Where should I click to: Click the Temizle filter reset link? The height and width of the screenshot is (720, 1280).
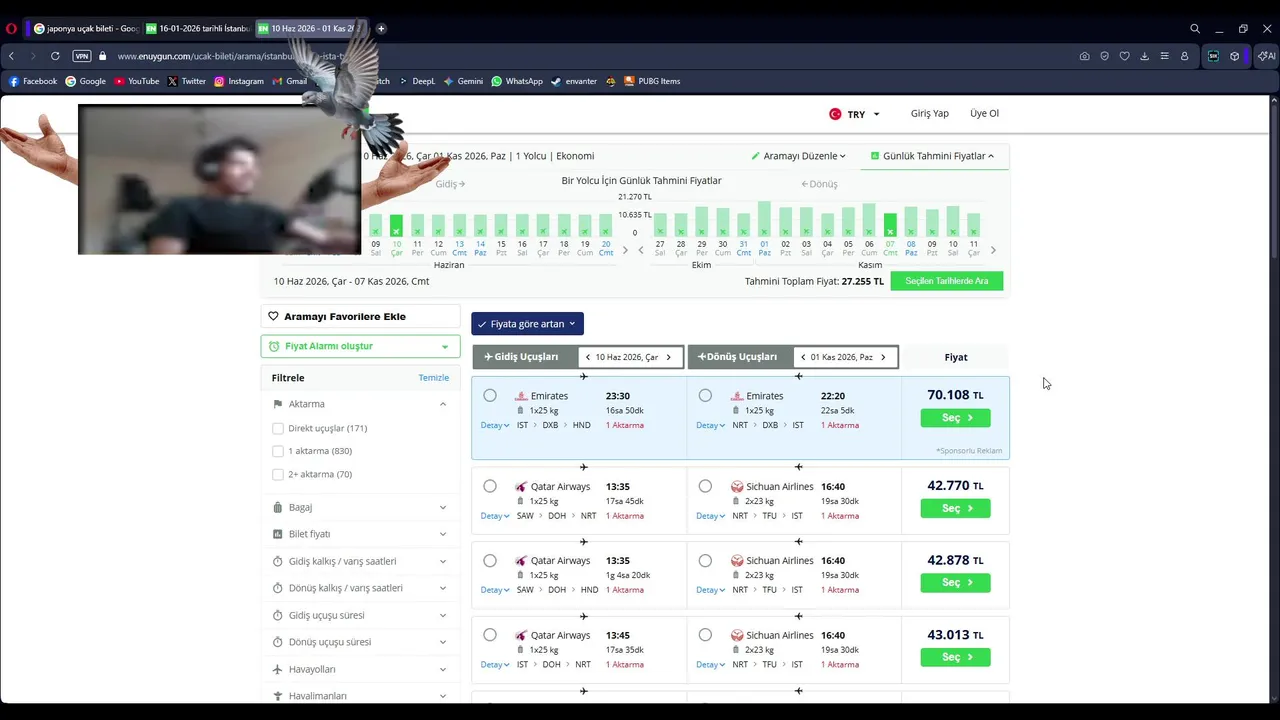(434, 378)
